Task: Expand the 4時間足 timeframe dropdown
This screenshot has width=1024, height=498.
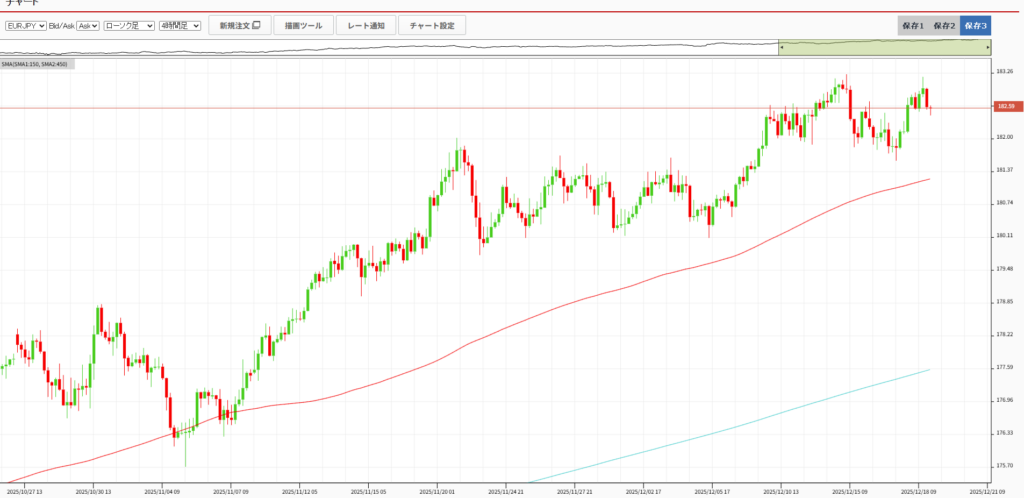Action: point(180,25)
